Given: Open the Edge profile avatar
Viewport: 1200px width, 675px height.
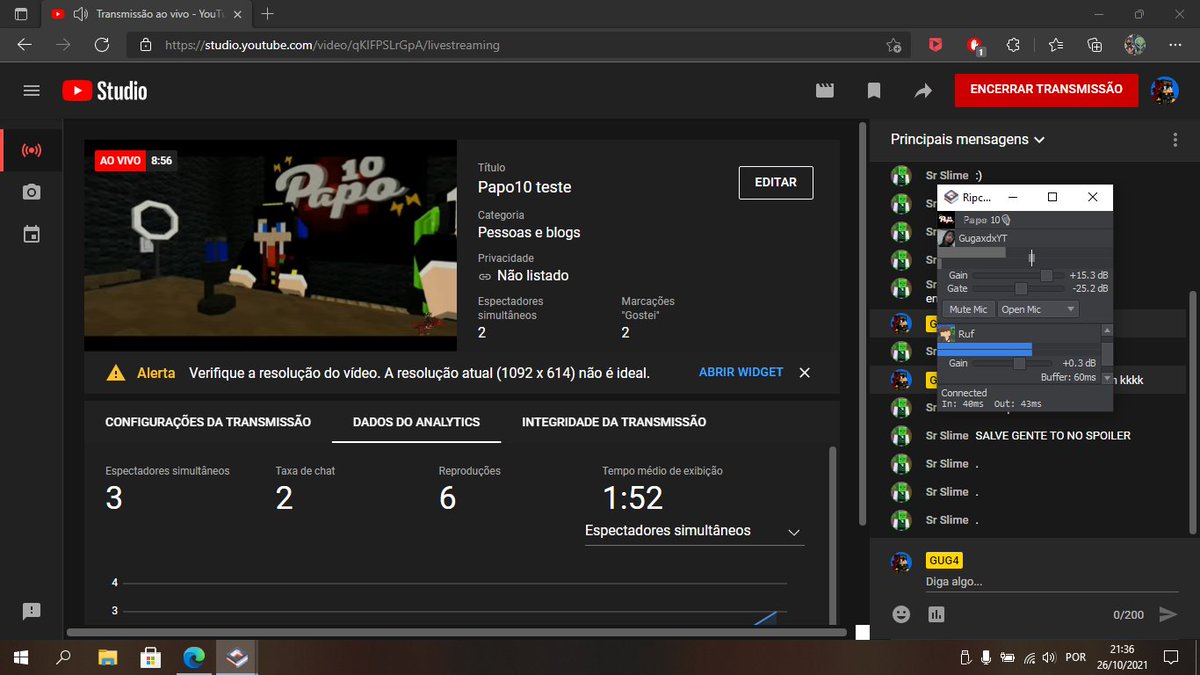Looking at the screenshot, I should click(1134, 45).
